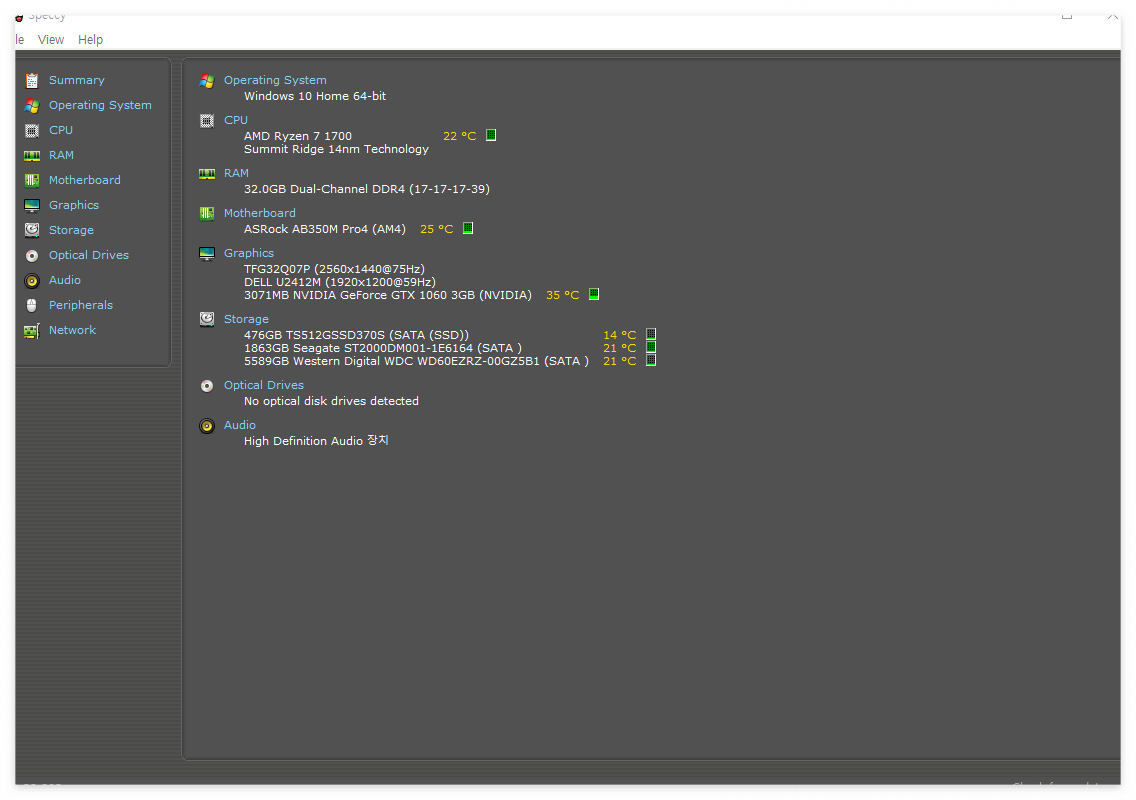Go to Storage section in sidebar
The width and height of the screenshot is (1136, 800).
coord(71,230)
